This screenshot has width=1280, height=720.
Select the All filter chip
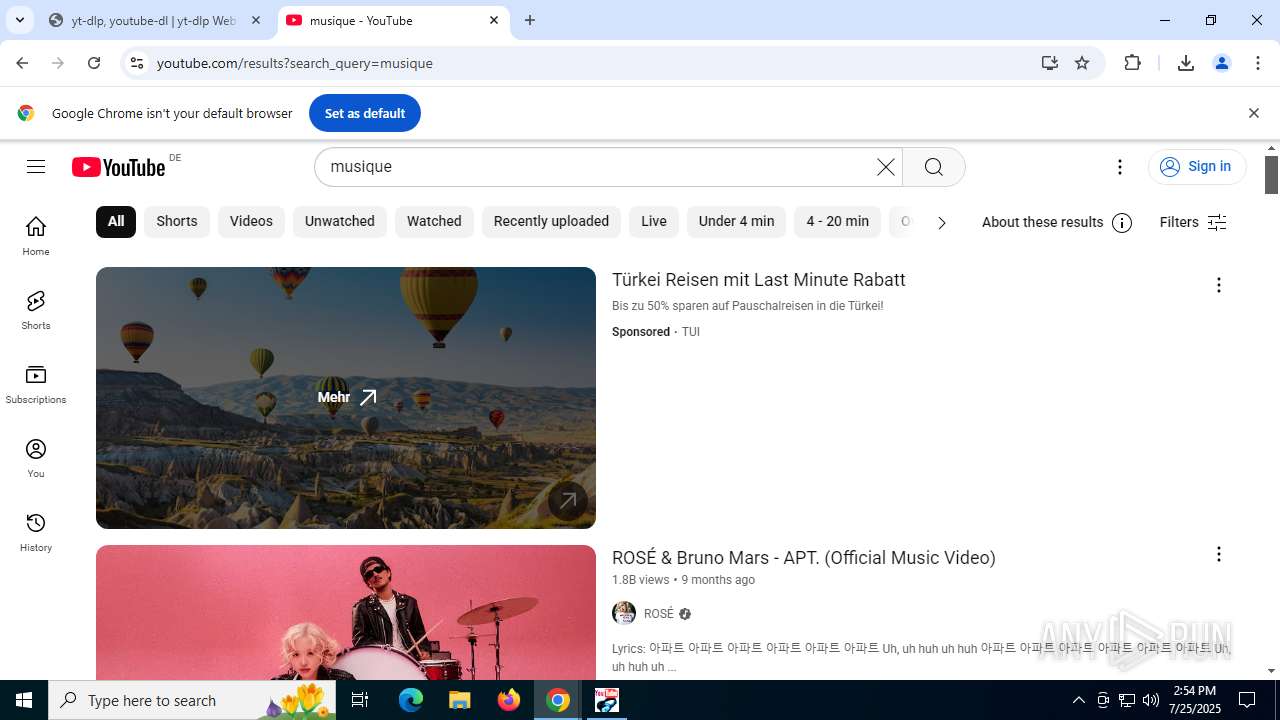(x=116, y=222)
